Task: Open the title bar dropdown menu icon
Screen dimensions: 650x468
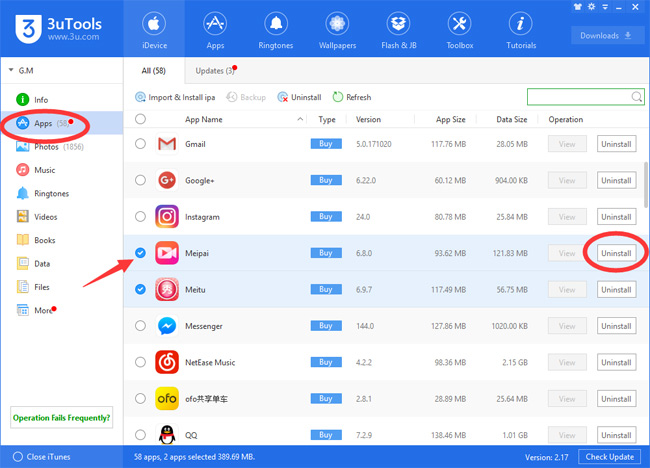Action: tap(605, 7)
